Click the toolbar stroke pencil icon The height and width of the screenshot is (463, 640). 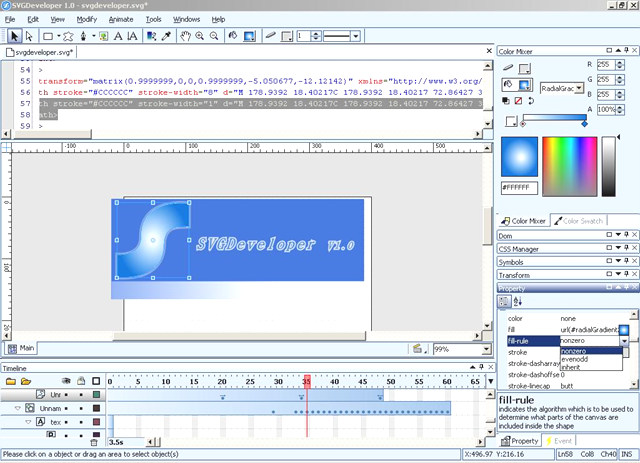tap(271, 36)
